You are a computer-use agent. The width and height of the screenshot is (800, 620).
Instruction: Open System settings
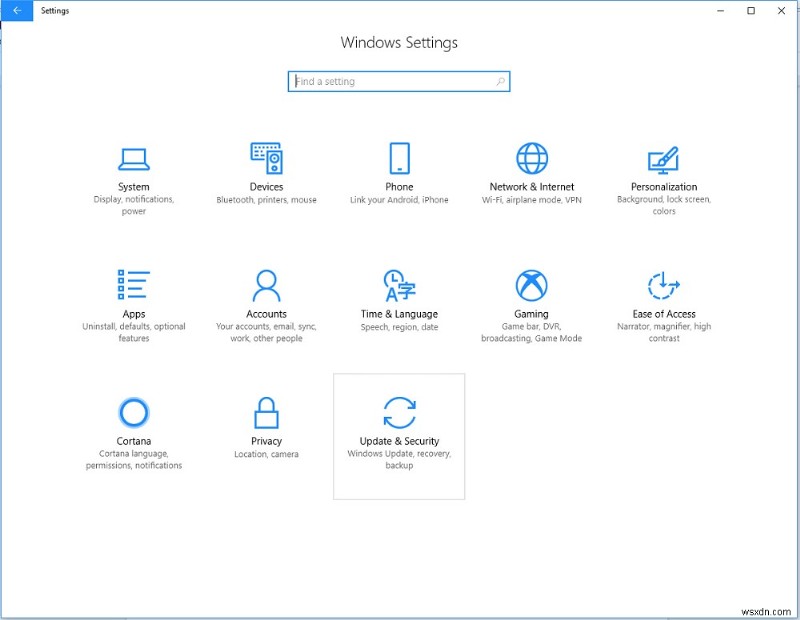[134, 170]
